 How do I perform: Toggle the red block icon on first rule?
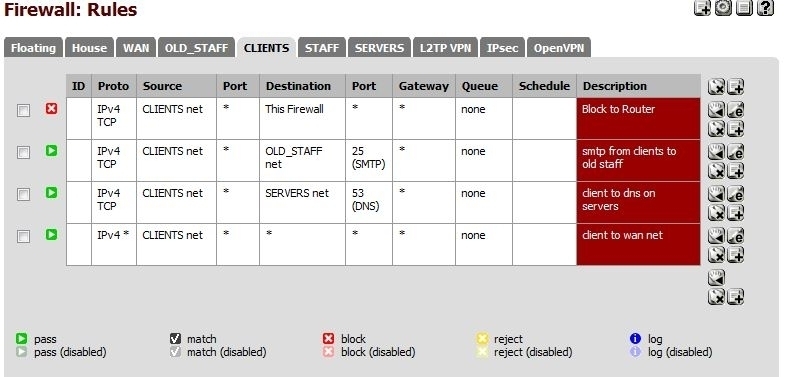(51, 109)
